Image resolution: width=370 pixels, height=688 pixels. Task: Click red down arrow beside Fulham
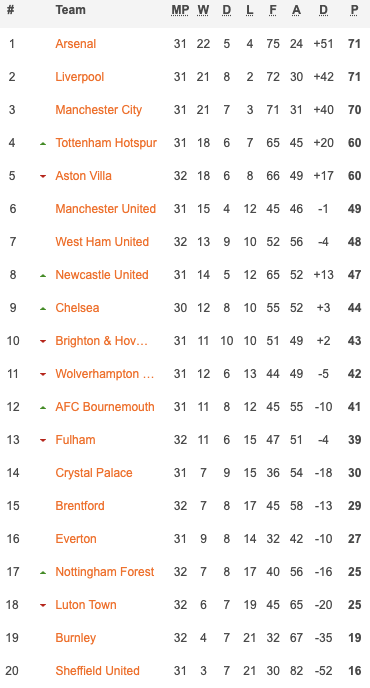click(x=43, y=441)
